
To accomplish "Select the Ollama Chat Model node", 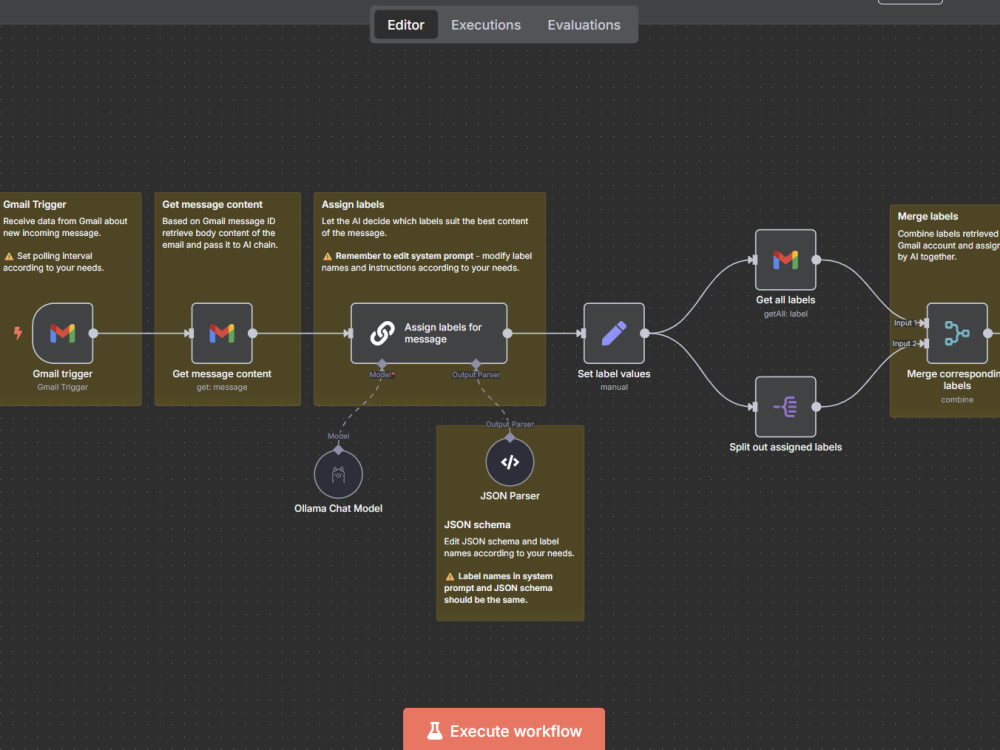I will click(338, 474).
